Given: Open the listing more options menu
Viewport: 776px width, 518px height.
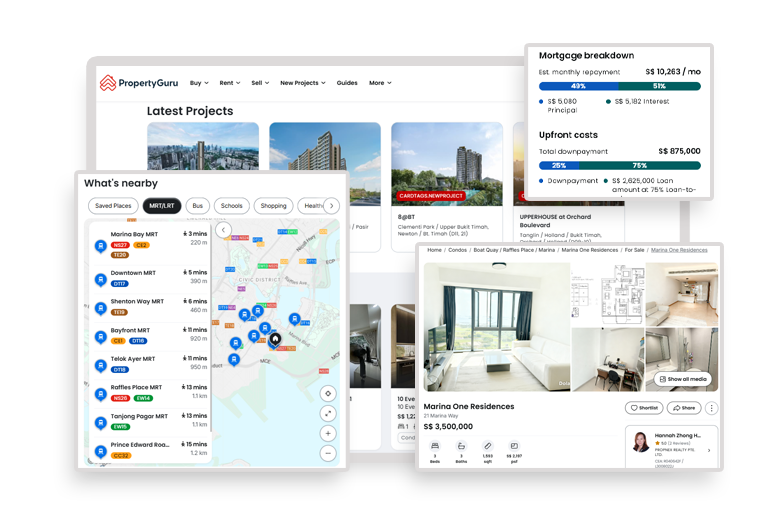Looking at the screenshot, I should click(711, 408).
